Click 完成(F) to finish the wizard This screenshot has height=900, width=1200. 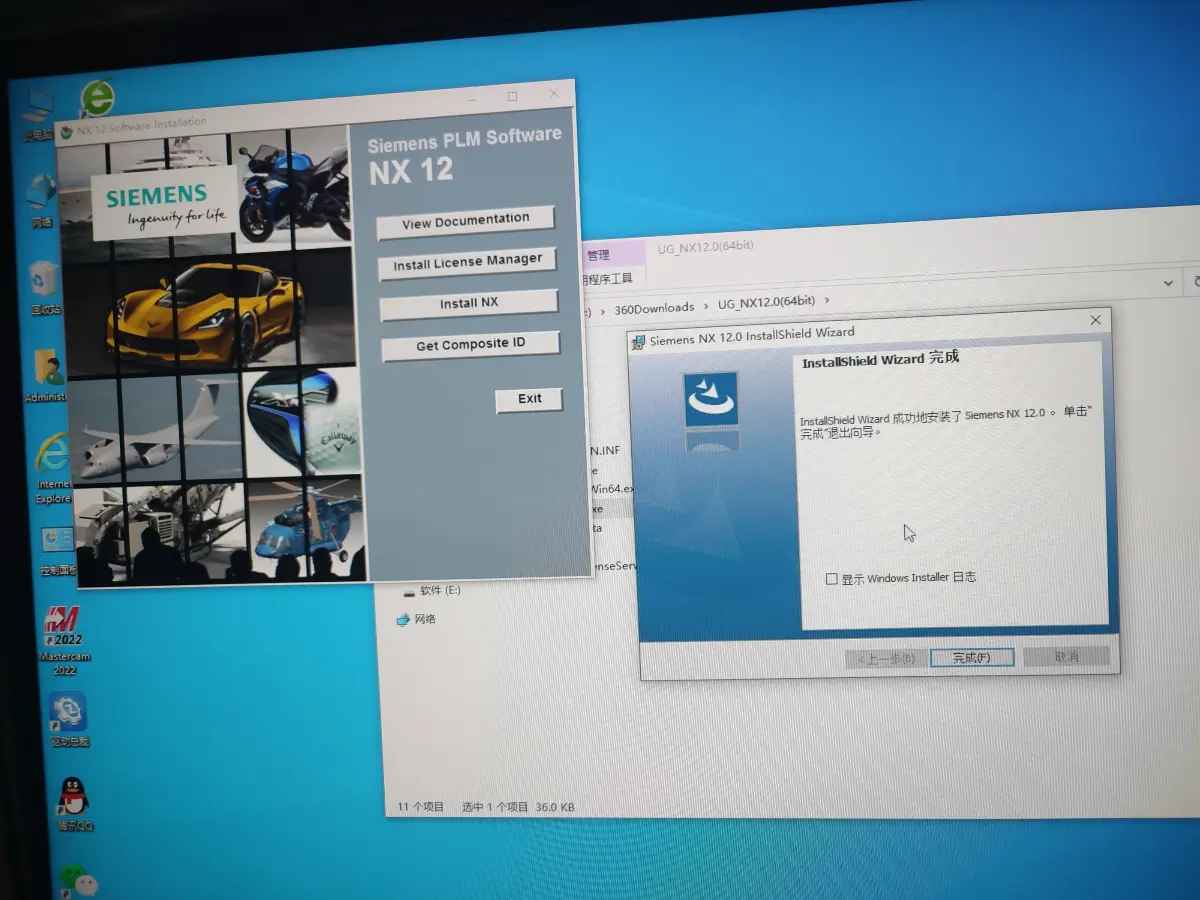972,657
